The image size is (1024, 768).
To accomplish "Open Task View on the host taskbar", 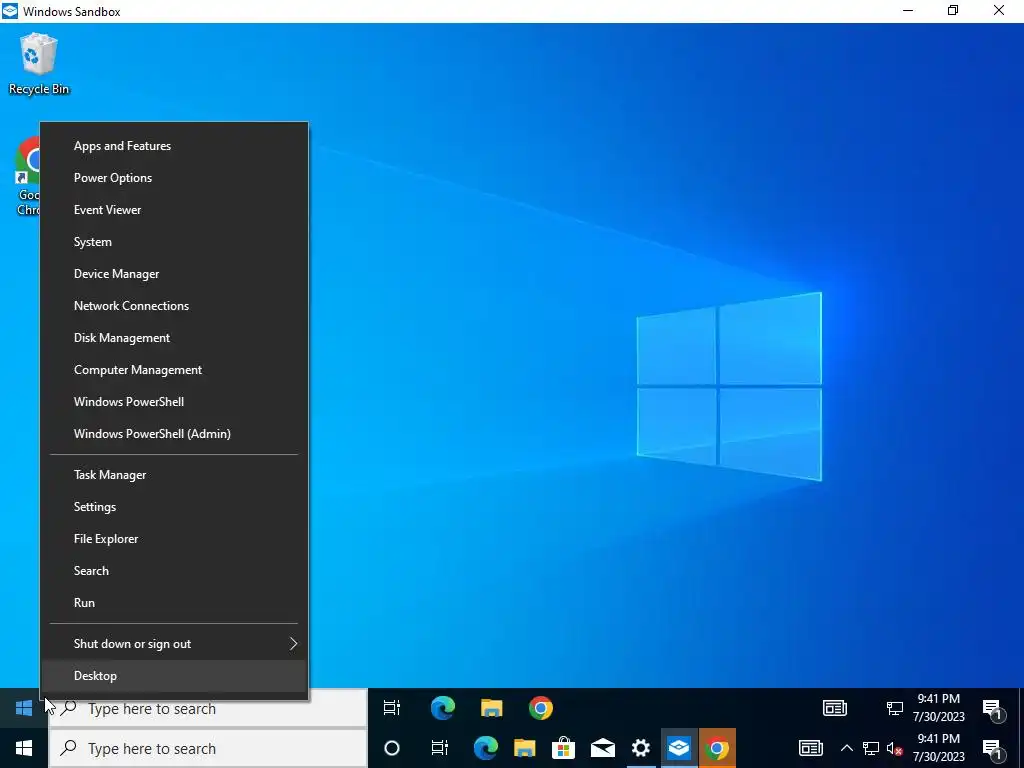I will [440, 748].
